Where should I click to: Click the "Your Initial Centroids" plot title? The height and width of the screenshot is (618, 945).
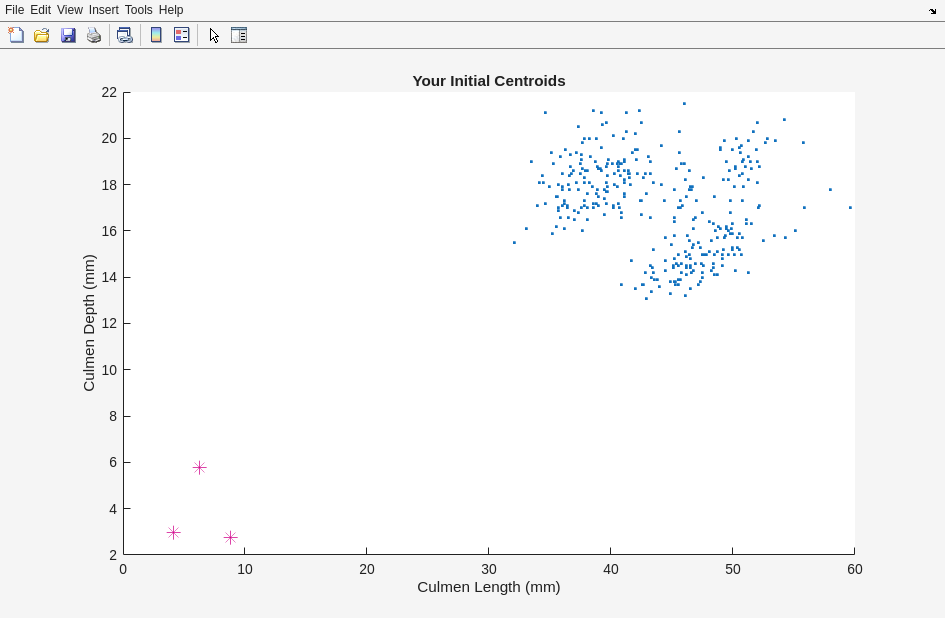(x=488, y=81)
